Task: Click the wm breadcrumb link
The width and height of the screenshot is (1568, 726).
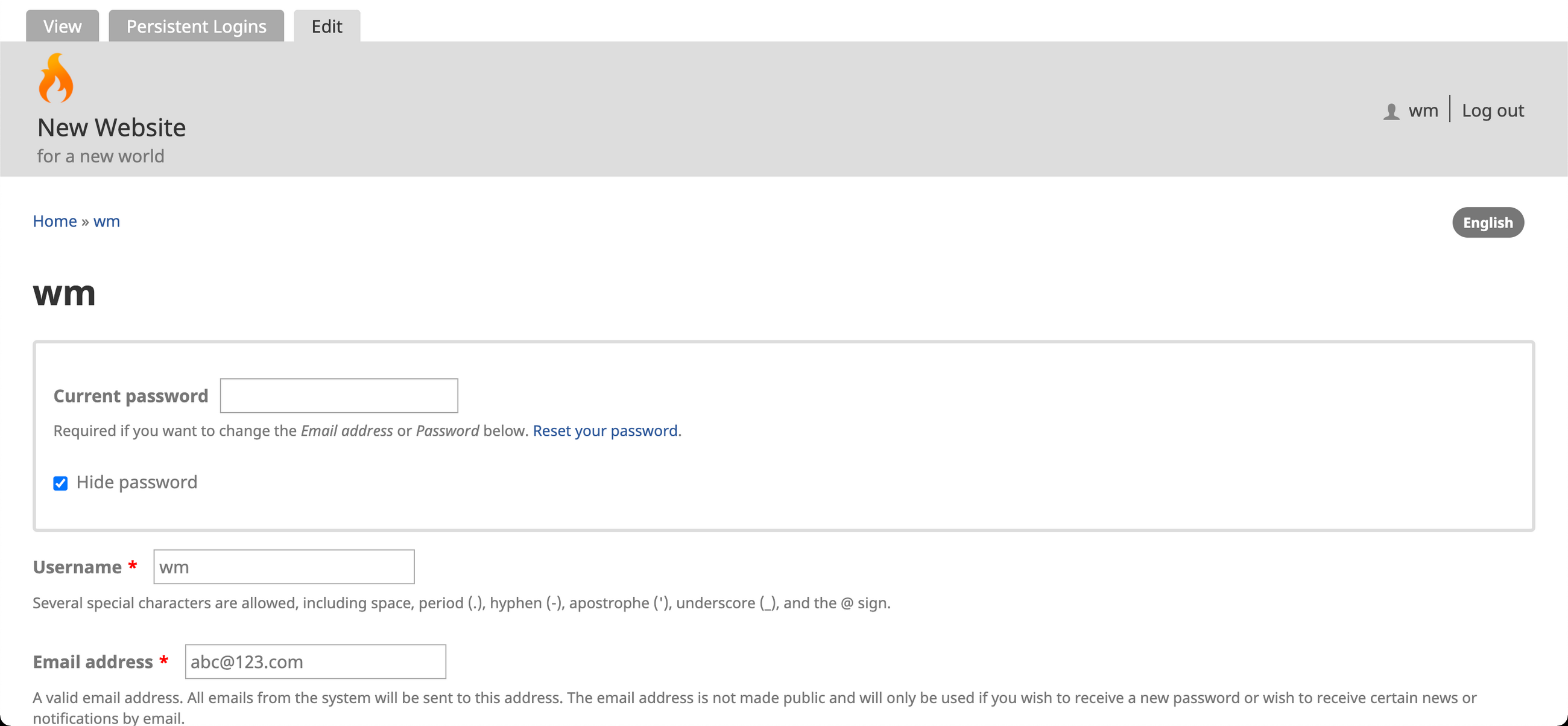Action: point(107,221)
